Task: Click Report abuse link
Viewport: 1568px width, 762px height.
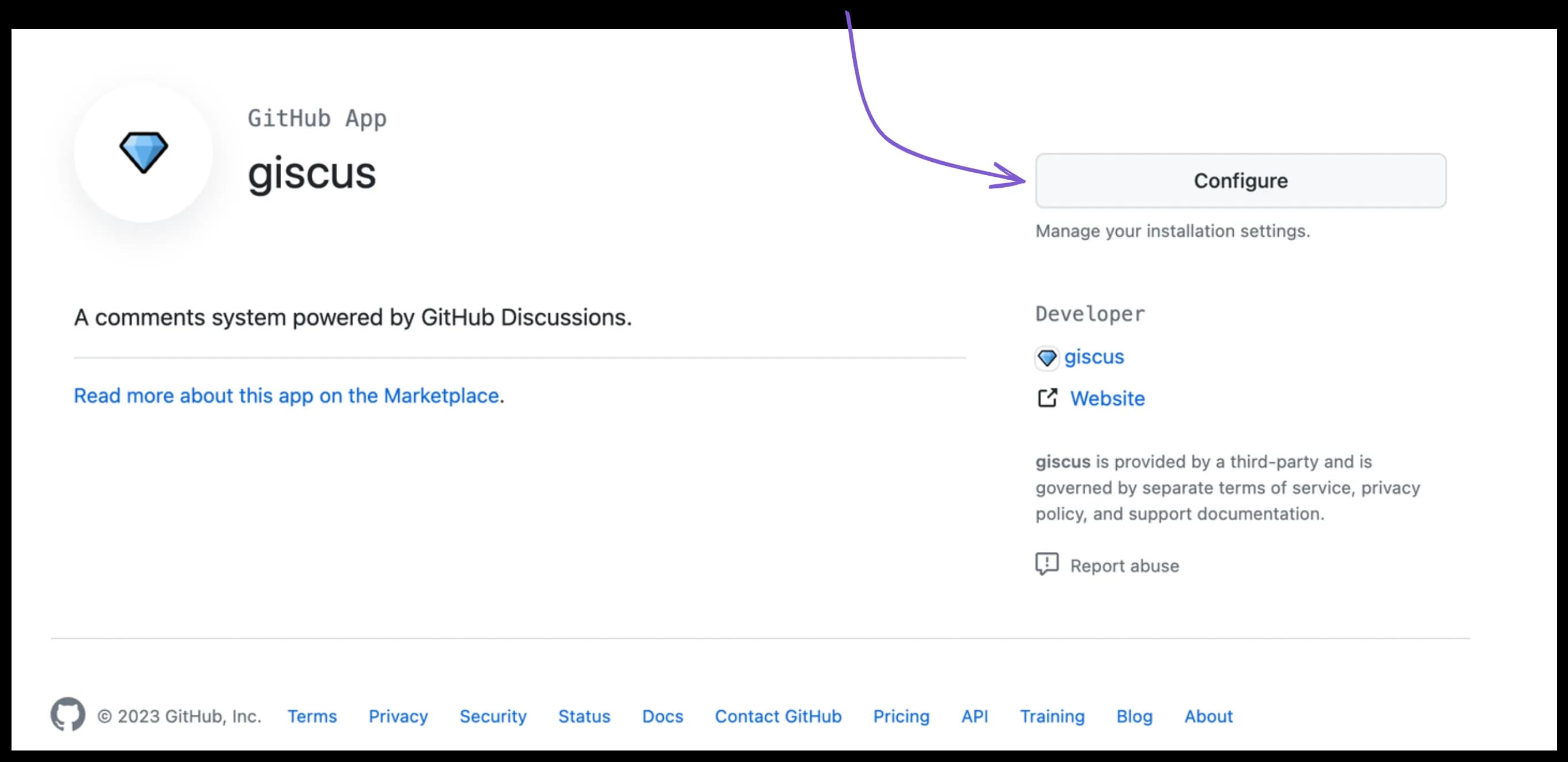Action: click(1124, 566)
